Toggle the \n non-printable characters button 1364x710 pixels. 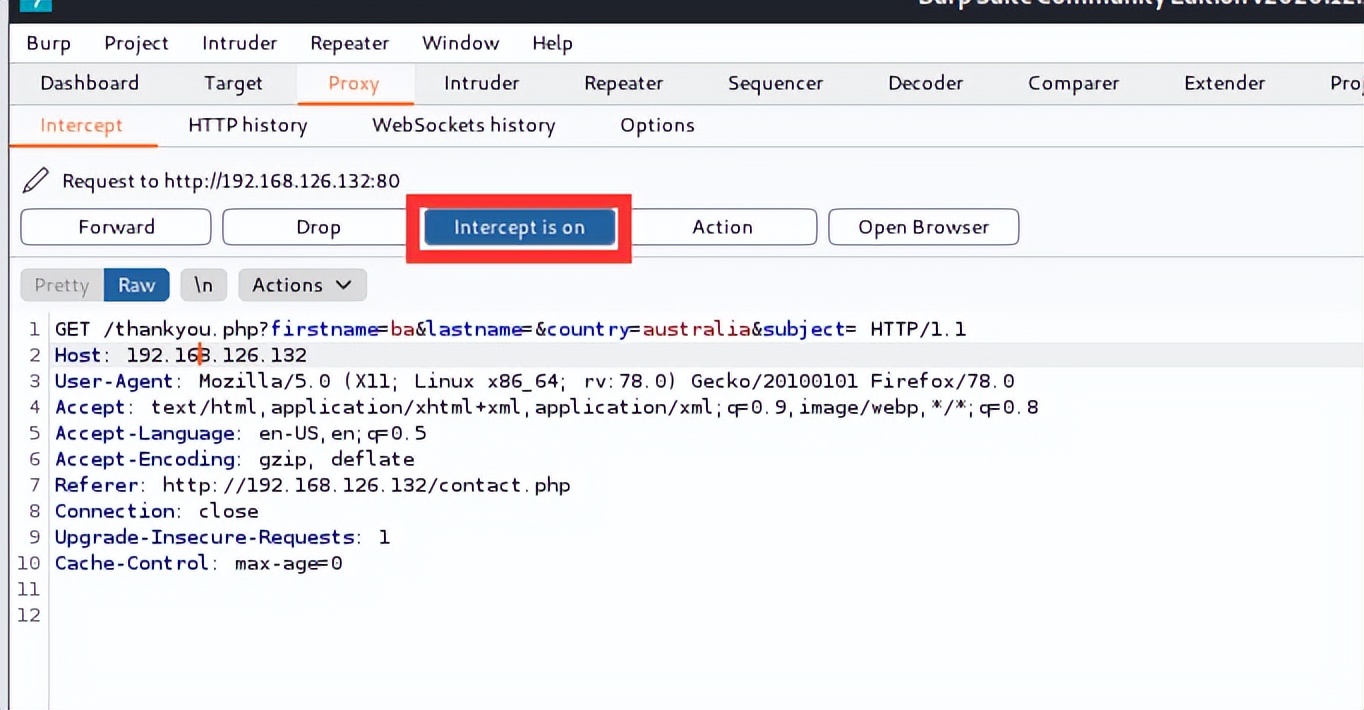coord(203,285)
